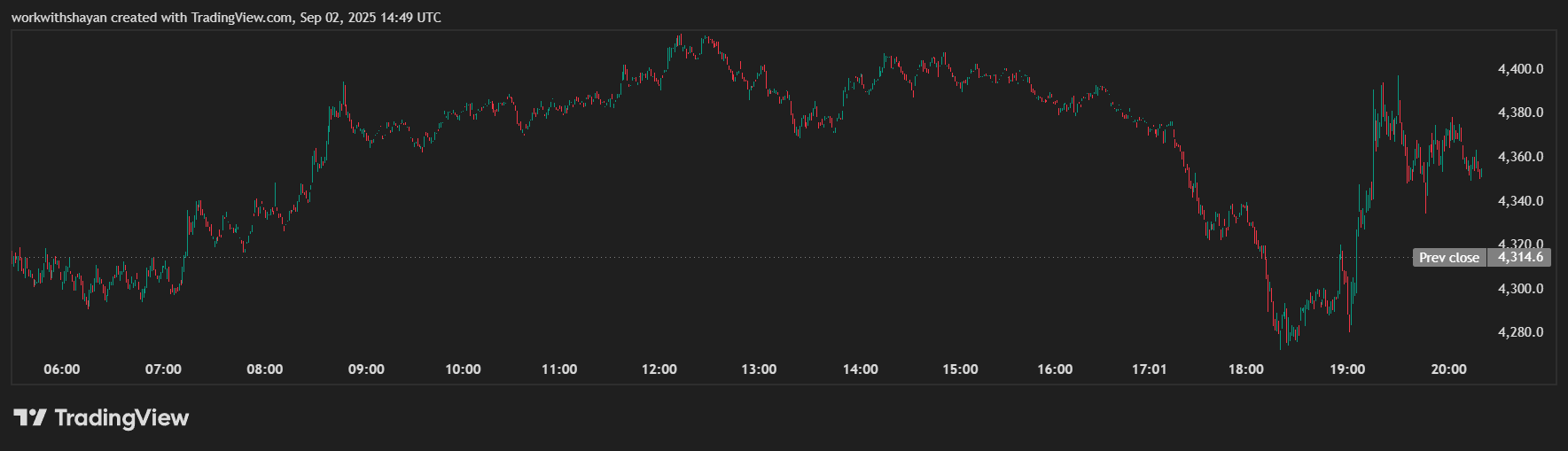Select the 06:00 time axis label
Screen dimensions: 1568x451
(62, 369)
